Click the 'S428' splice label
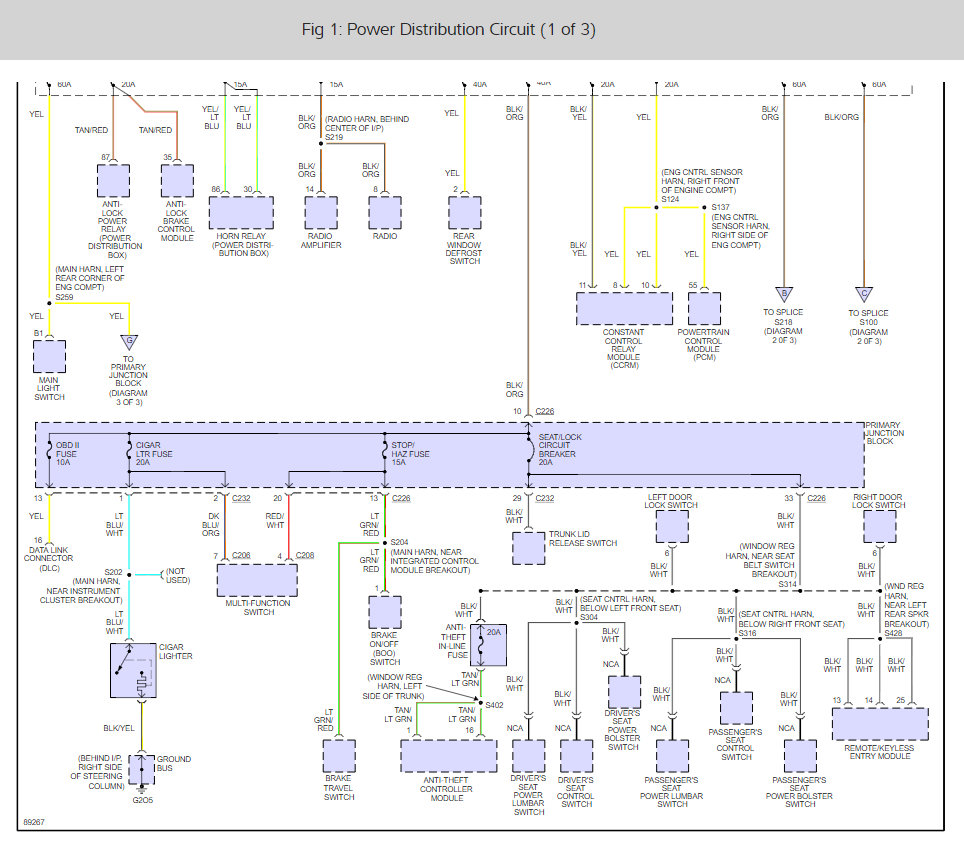This screenshot has height=847, width=964. [893, 633]
